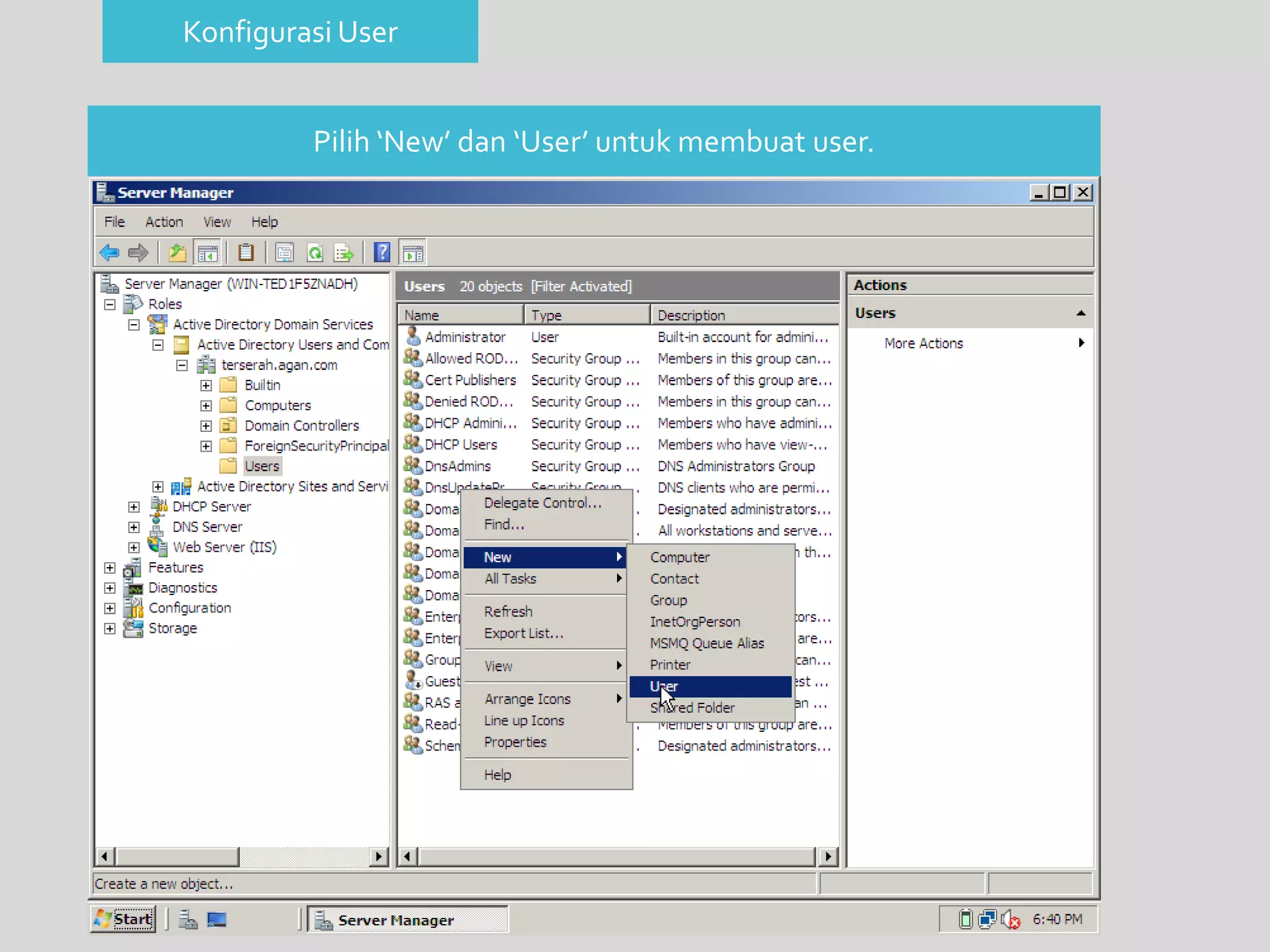
Task: Select the Administrator user icon
Action: (x=413, y=337)
